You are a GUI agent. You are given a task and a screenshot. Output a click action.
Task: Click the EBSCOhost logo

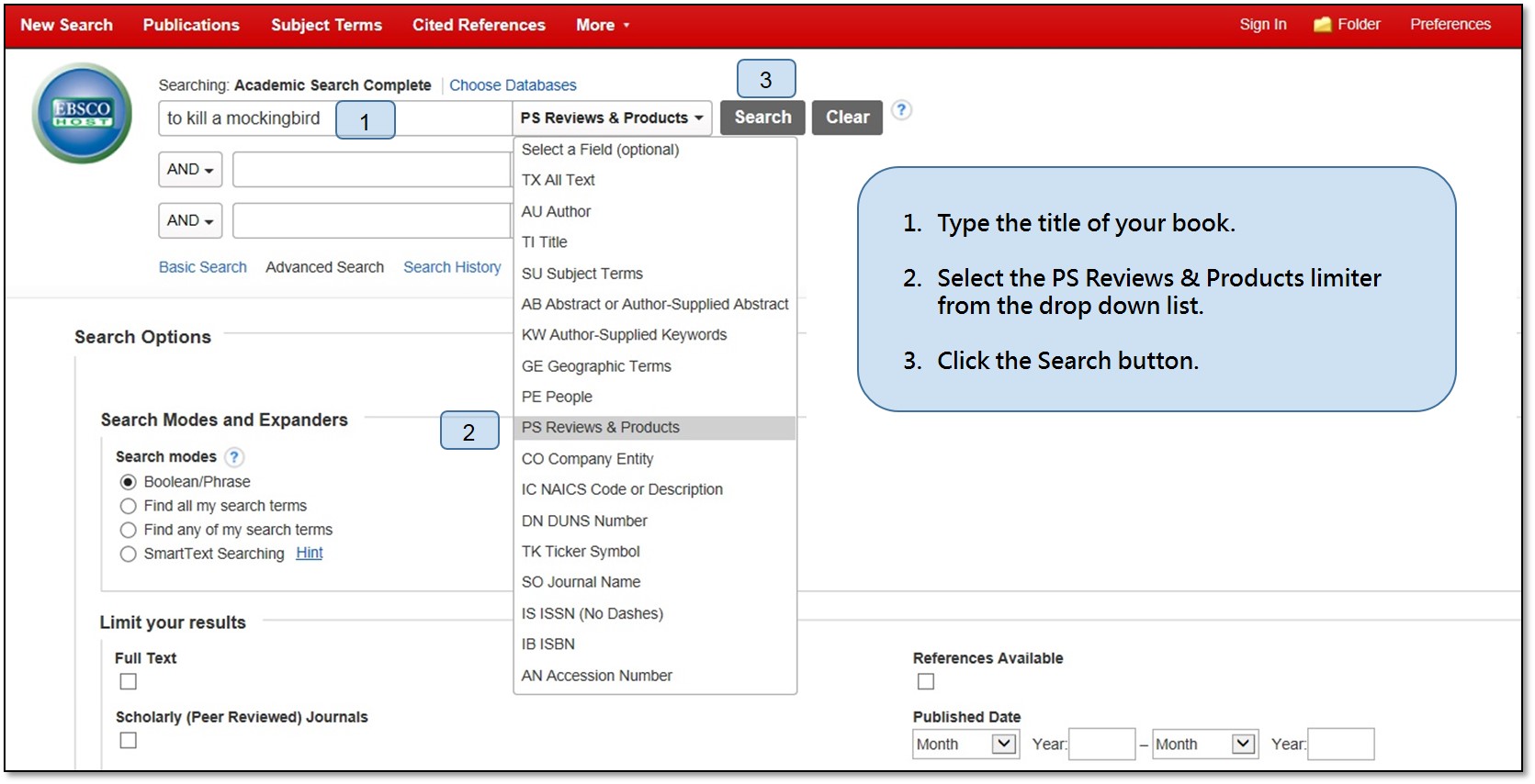[82, 113]
